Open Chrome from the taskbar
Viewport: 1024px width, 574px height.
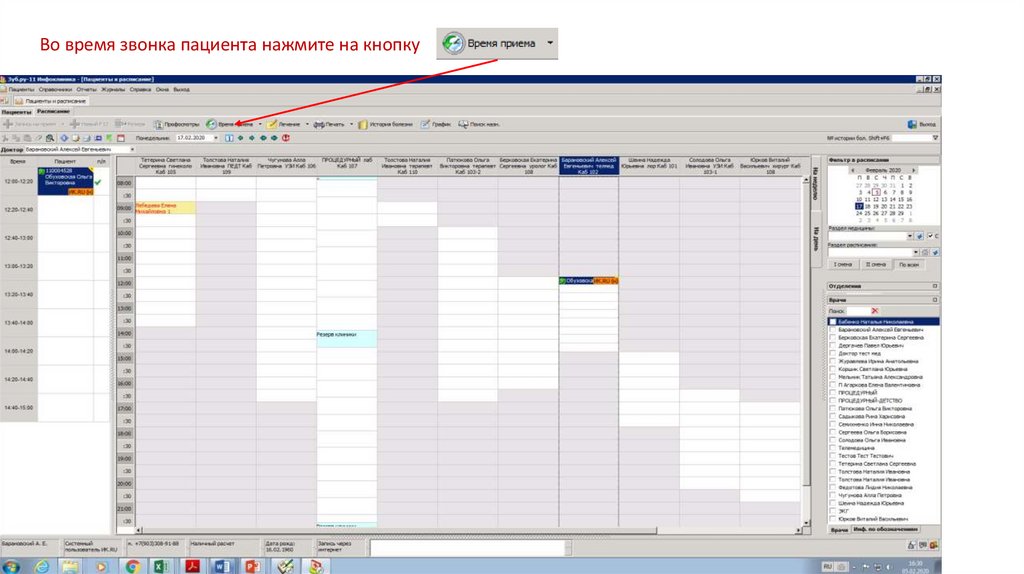133,566
